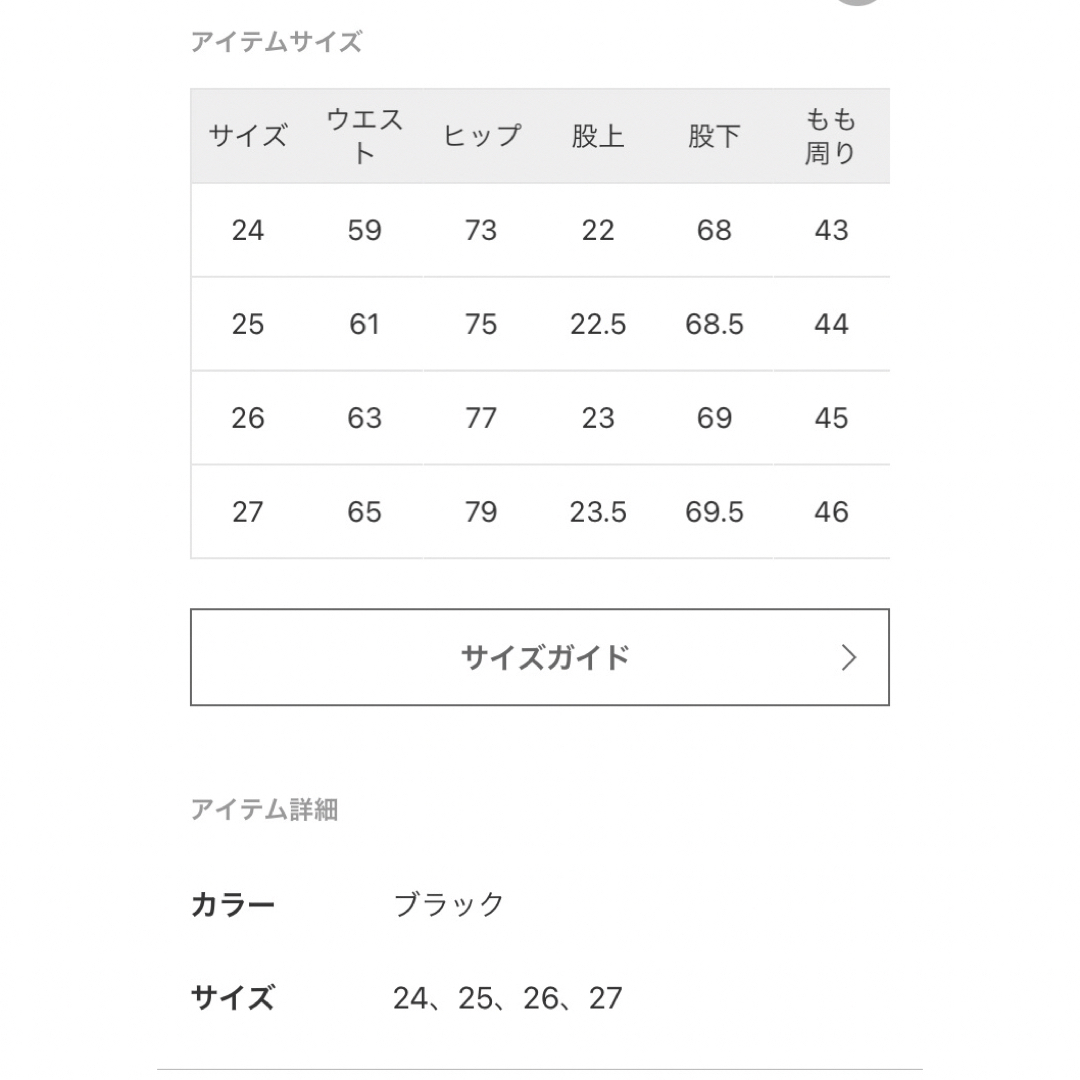The image size is (1080, 1080).
Task: Click the chevron arrow on サイズガイド
Action: tap(849, 658)
